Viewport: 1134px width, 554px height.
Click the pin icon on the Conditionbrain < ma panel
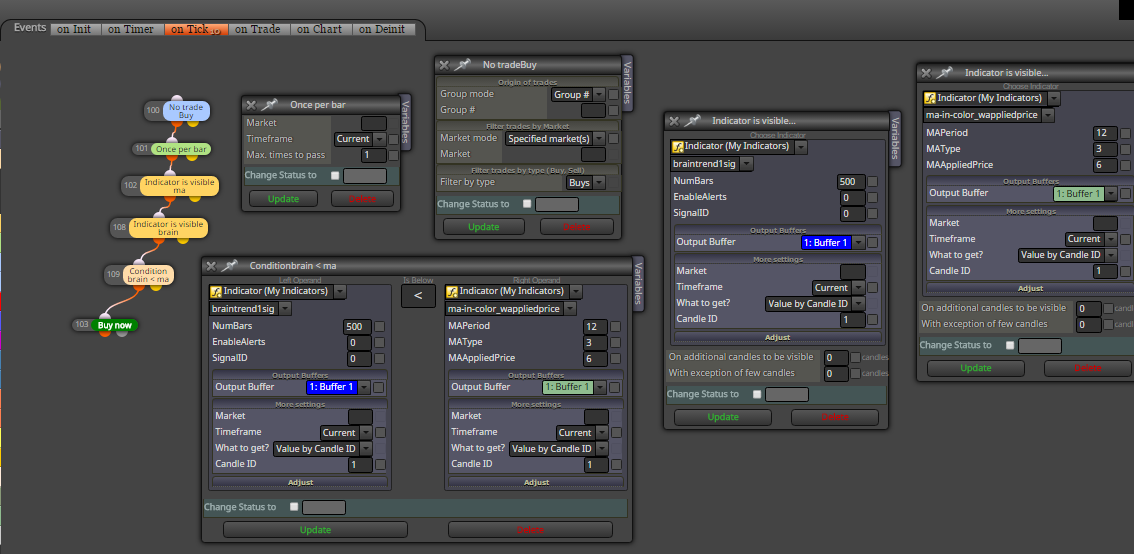point(229,266)
